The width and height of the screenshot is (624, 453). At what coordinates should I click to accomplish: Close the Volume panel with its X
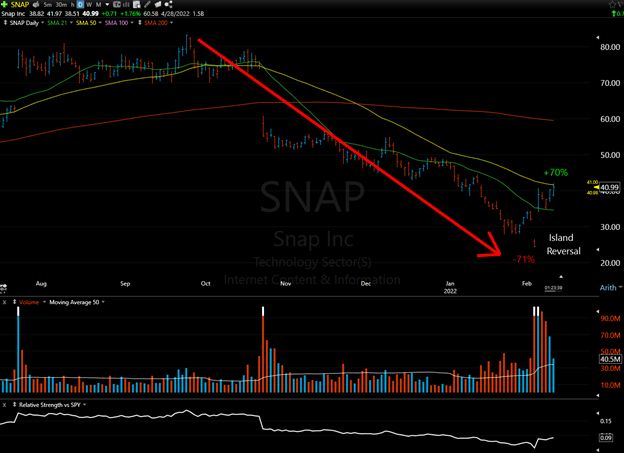coord(5,301)
